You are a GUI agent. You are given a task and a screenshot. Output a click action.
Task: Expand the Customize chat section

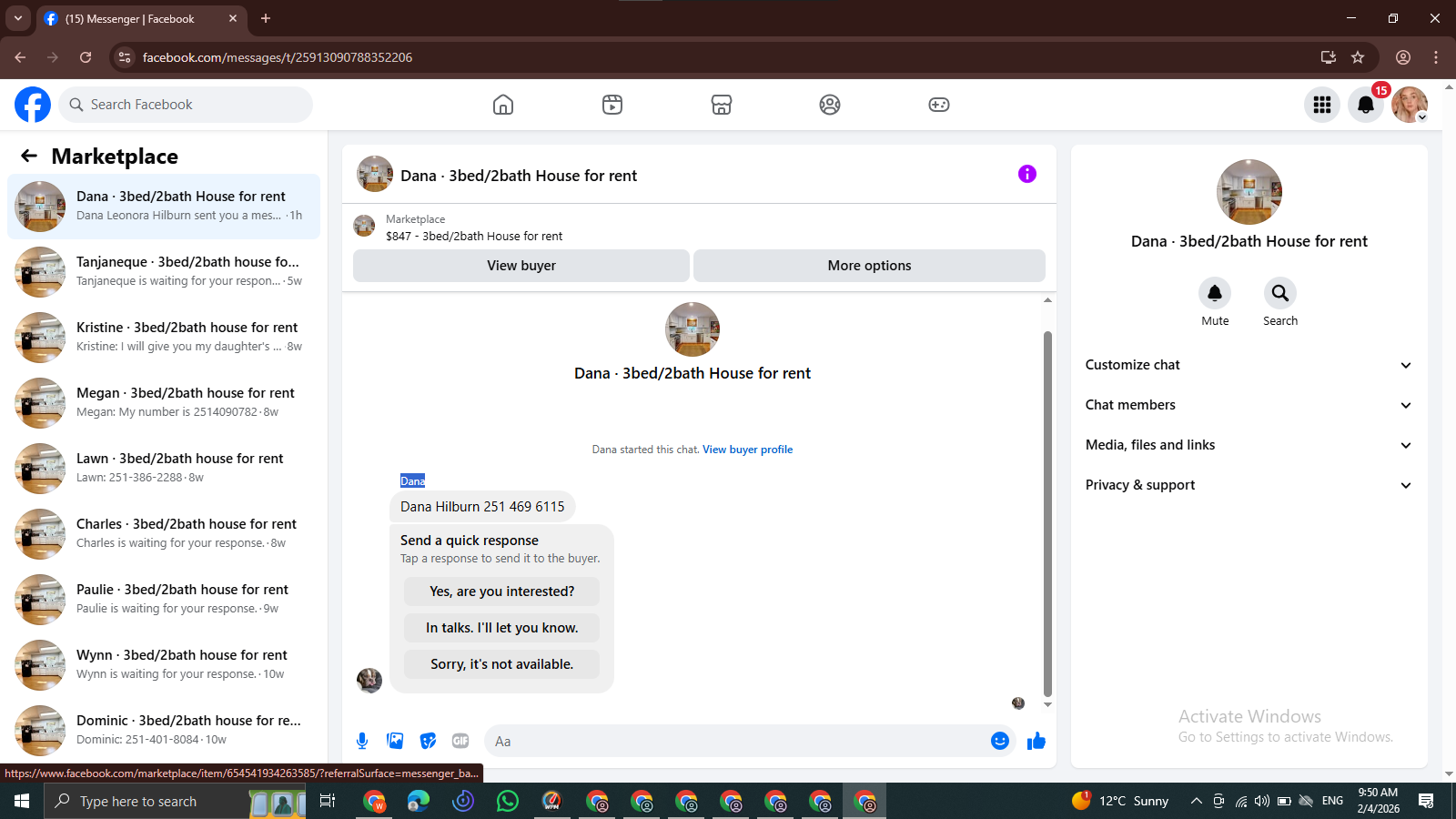(x=1249, y=365)
